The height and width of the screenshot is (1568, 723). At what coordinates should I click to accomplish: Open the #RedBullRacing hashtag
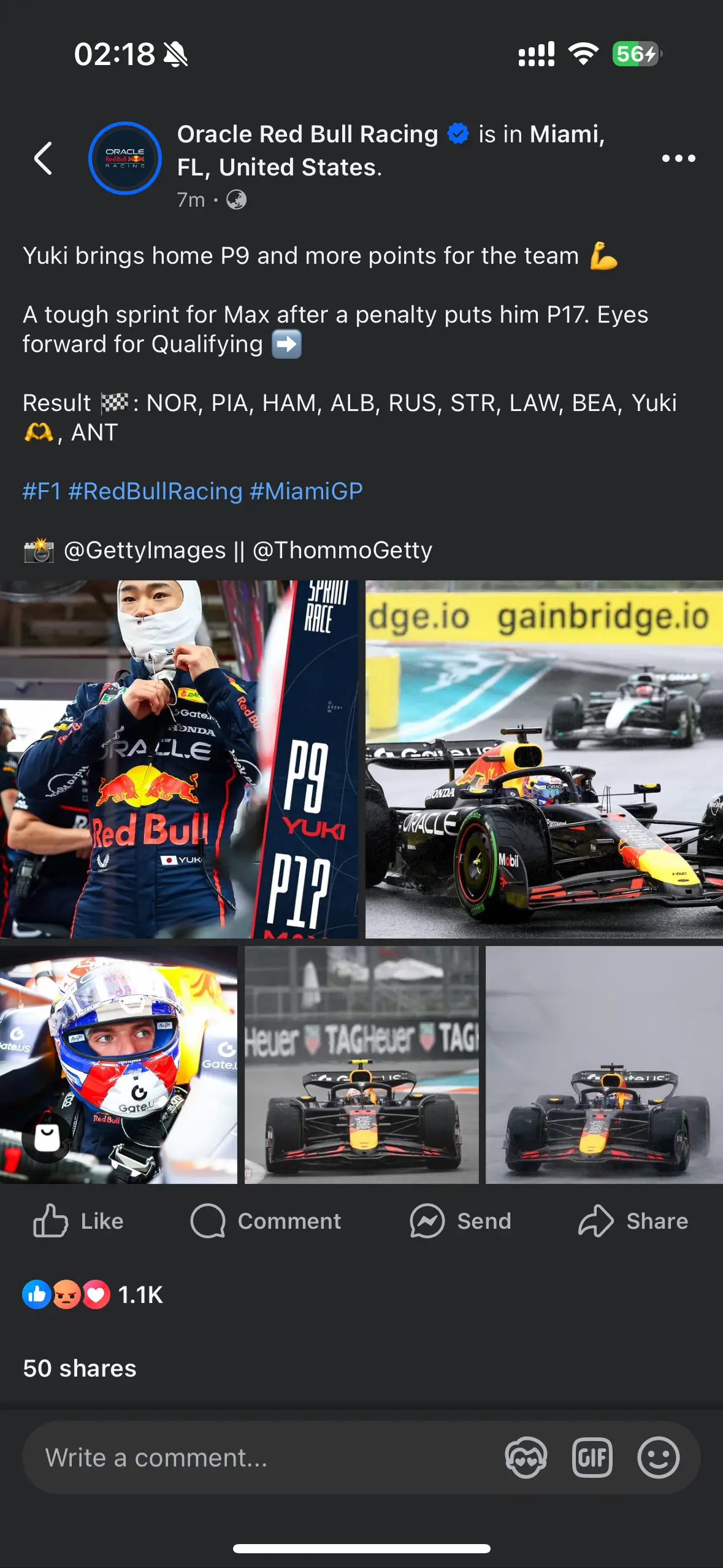click(x=156, y=491)
